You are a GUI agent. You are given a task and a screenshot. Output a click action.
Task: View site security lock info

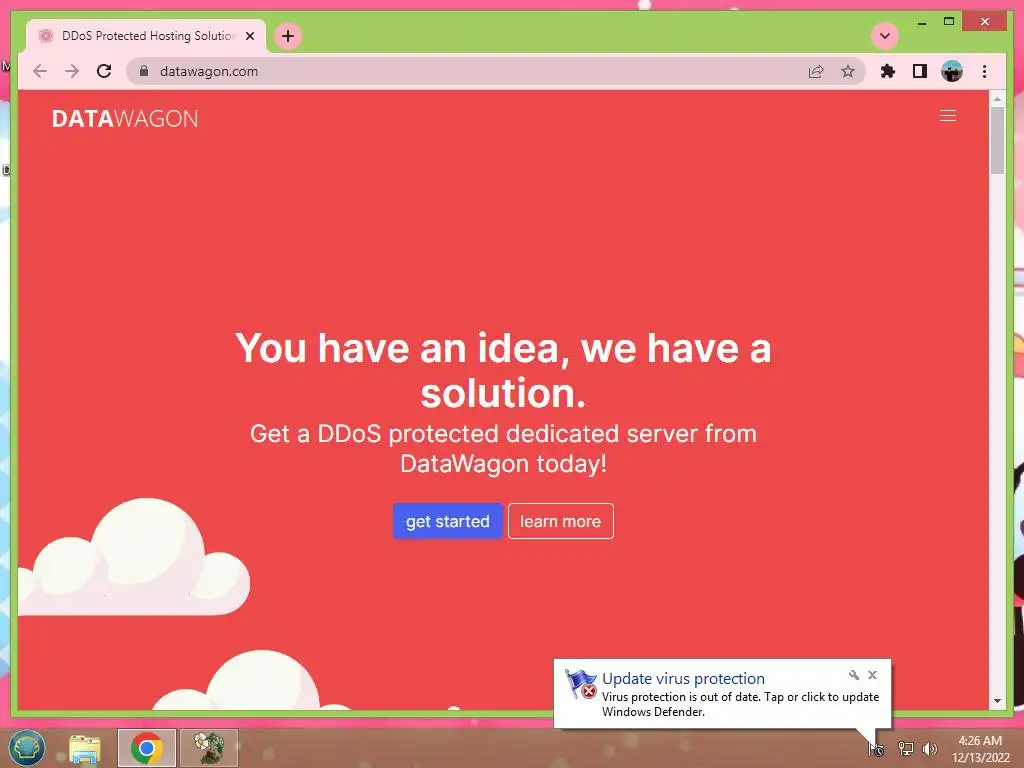[144, 71]
